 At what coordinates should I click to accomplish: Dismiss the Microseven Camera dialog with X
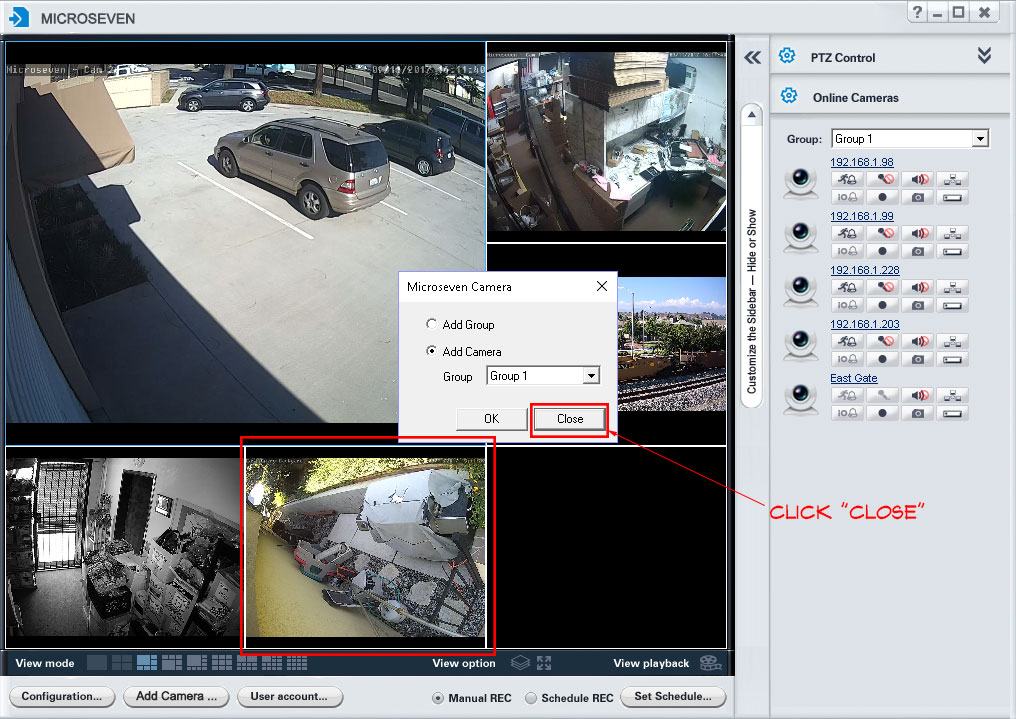[602, 286]
